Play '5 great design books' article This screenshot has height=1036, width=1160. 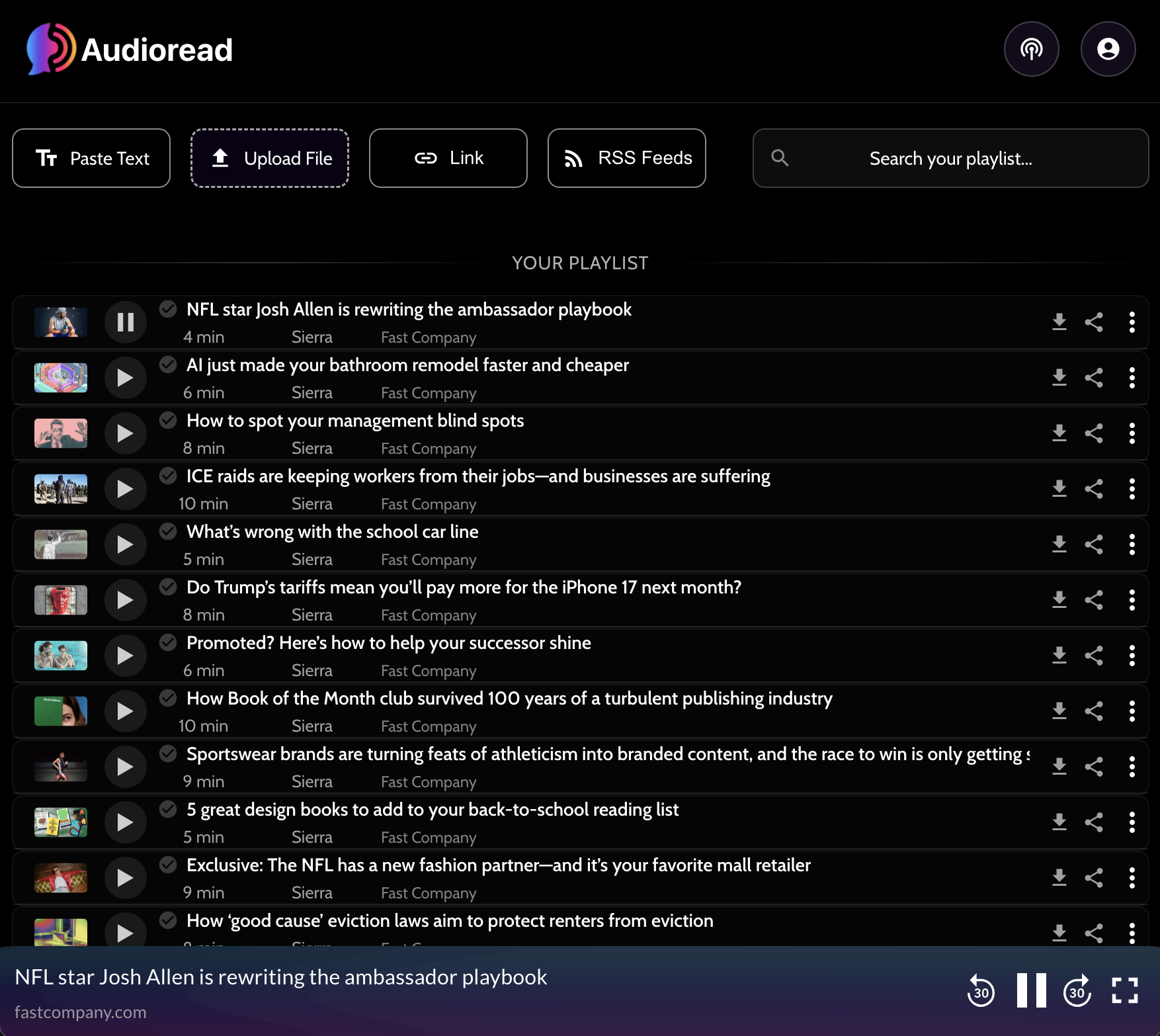tap(125, 822)
